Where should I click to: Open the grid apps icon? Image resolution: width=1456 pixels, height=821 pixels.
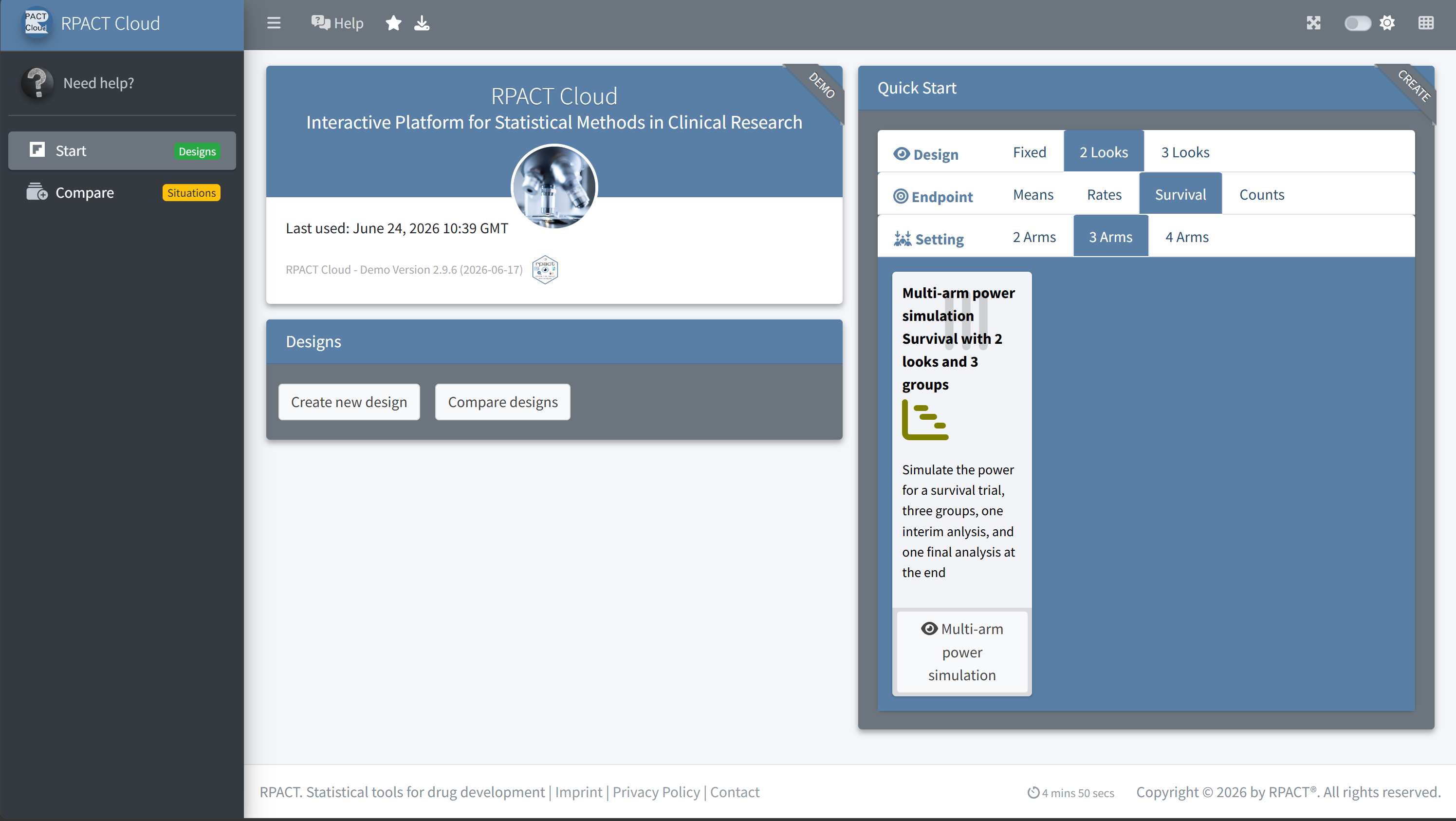coord(1426,23)
